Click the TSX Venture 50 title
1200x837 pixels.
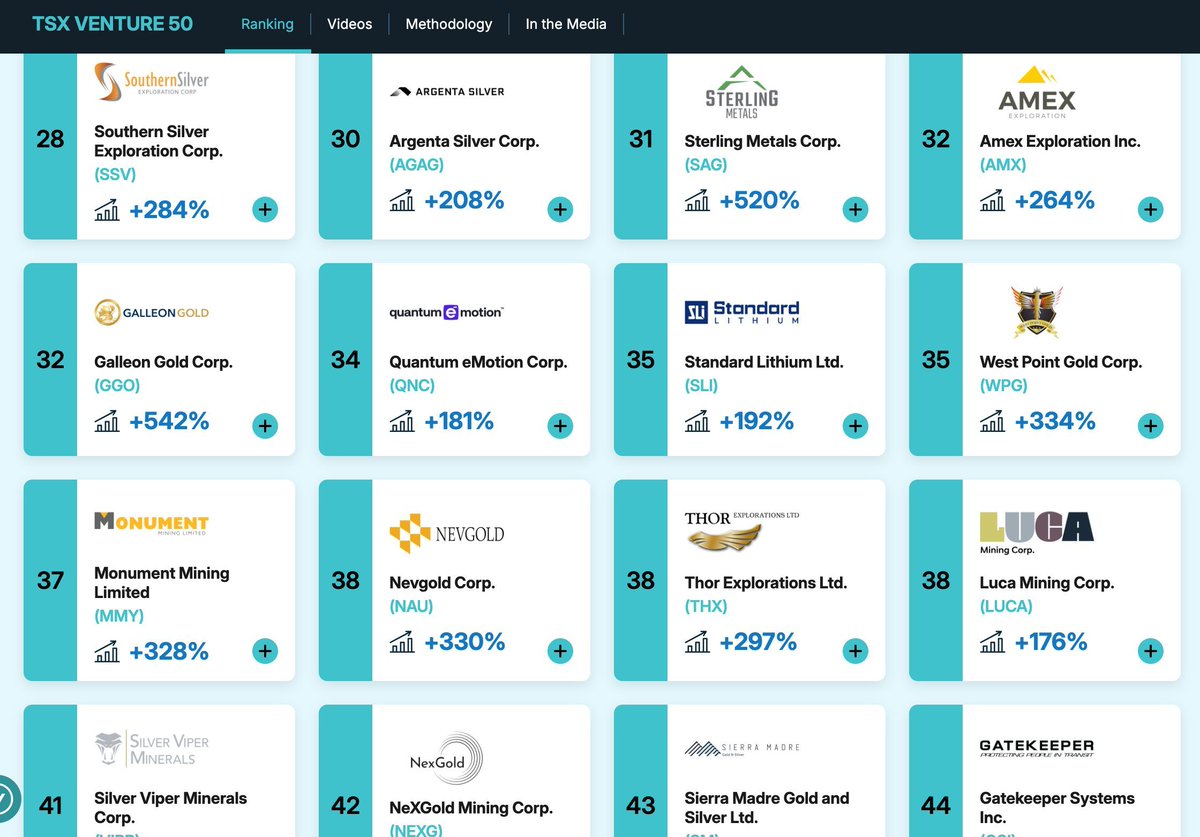[x=112, y=24]
